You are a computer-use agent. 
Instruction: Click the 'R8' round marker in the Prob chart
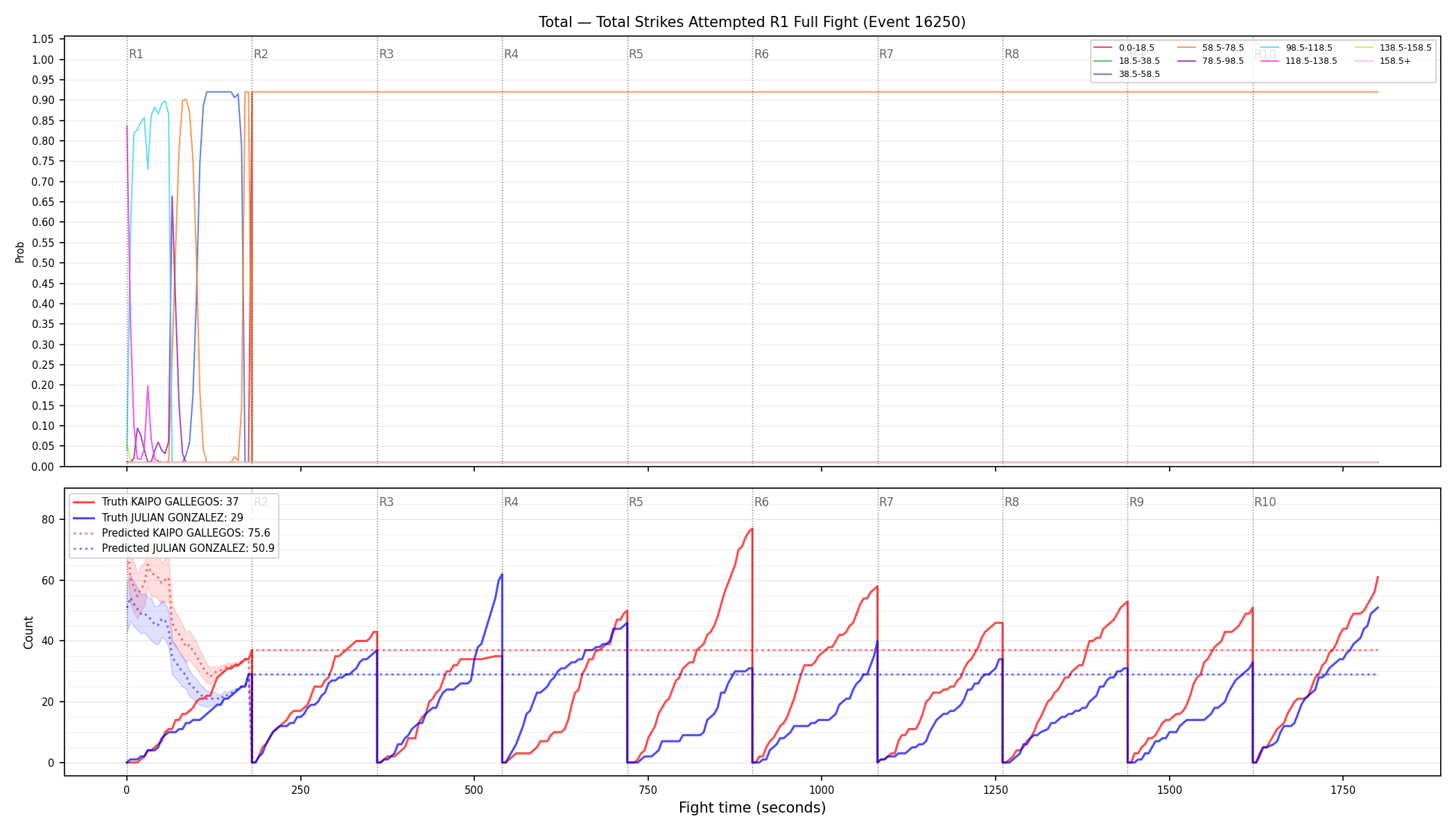point(1012,54)
